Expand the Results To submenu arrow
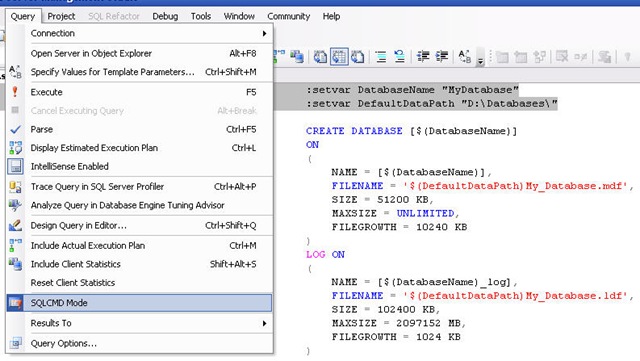640x361 pixels. pyautogui.click(x=264, y=323)
